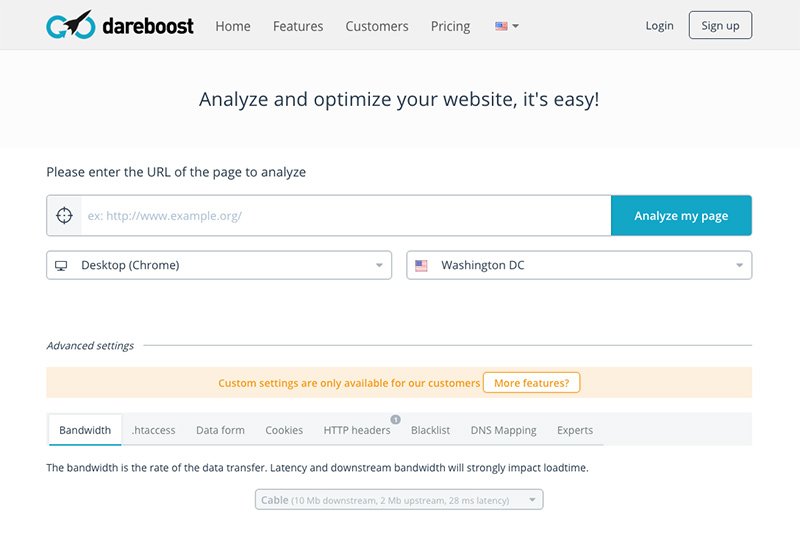Navigate to Customers in the navbar
The height and width of the screenshot is (542, 800).
coord(377,26)
